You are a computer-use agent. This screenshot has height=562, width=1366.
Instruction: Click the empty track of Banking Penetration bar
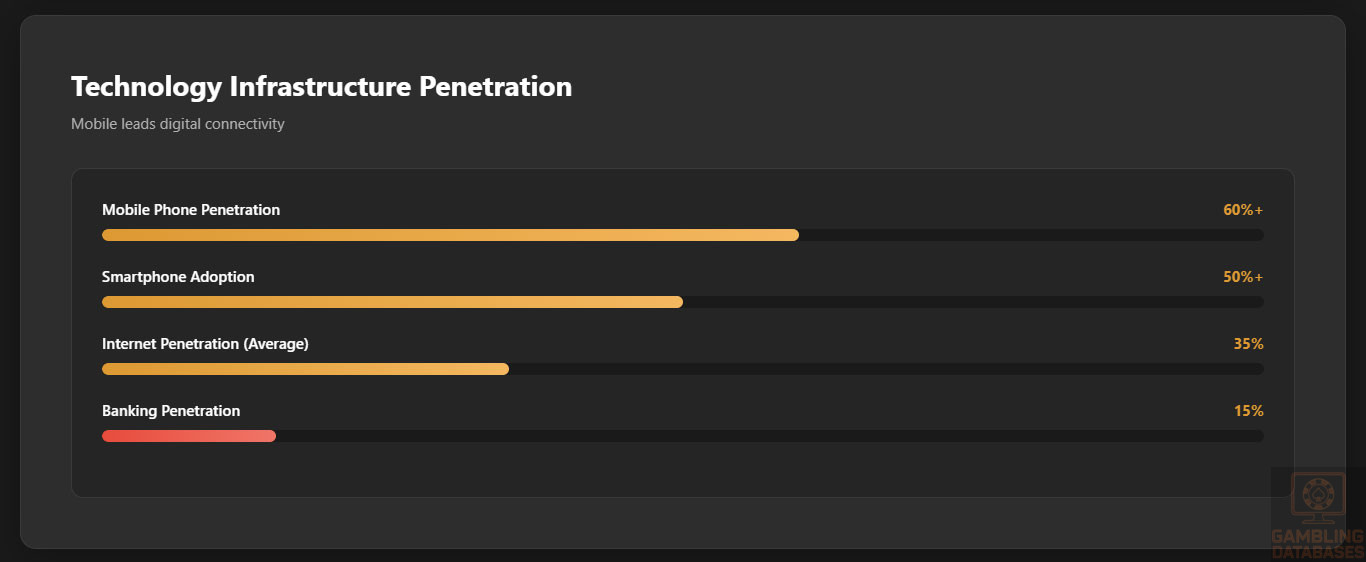pos(770,436)
